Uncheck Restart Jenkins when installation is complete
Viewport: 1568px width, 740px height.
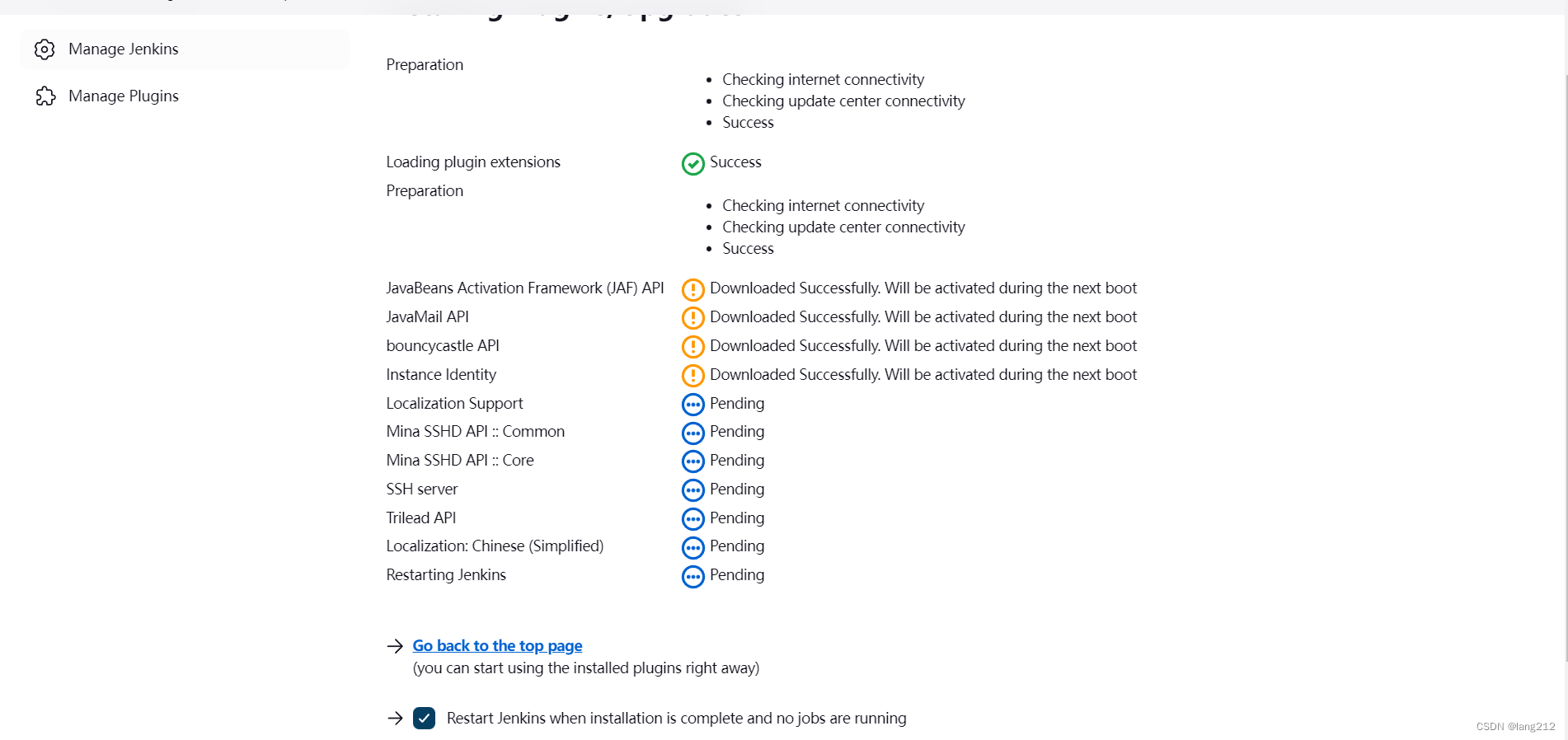pos(424,719)
